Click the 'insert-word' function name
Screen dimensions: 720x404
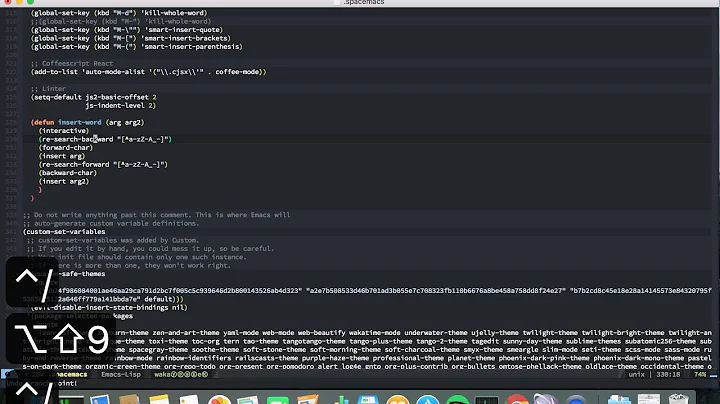tap(79, 122)
